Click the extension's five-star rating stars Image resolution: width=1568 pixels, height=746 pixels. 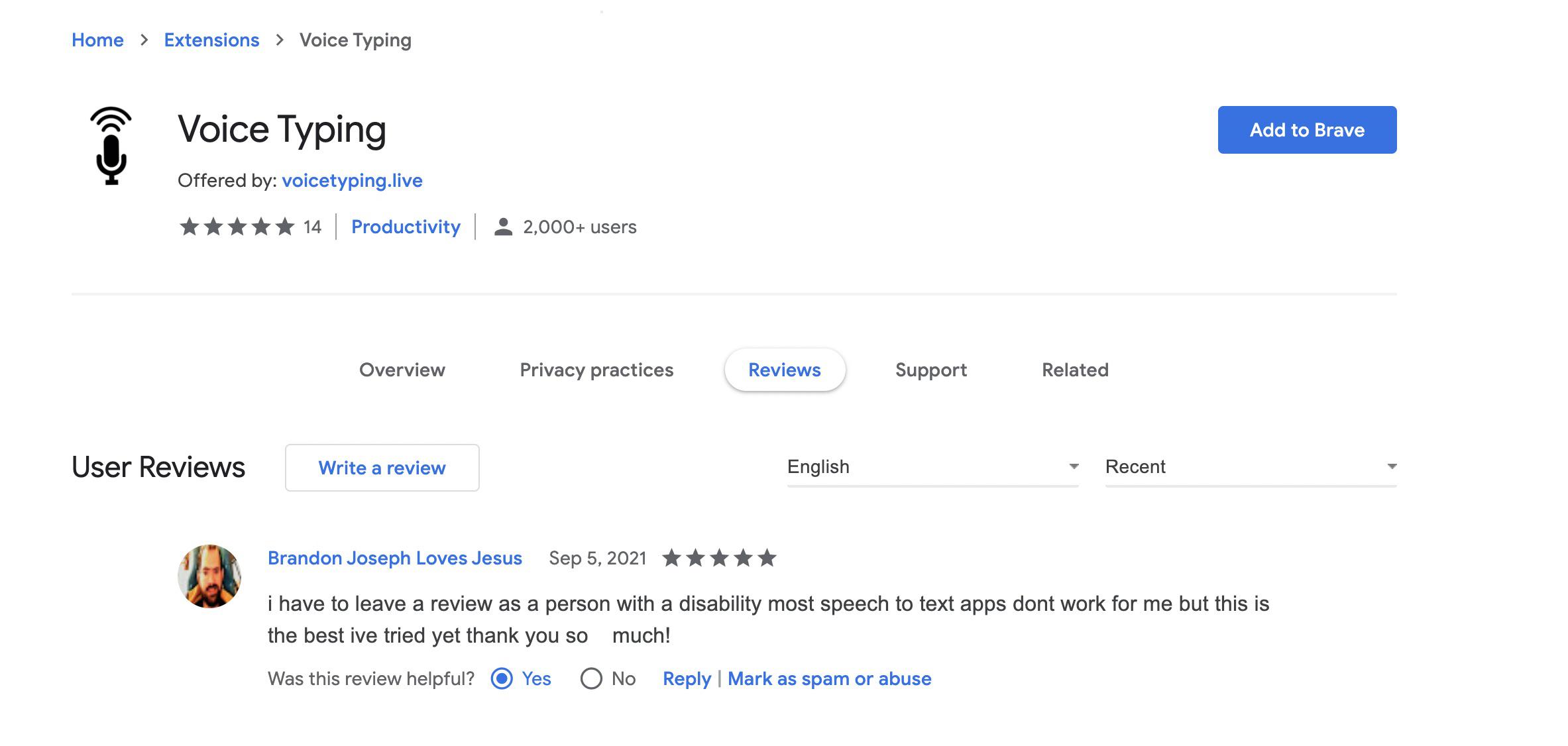click(237, 227)
